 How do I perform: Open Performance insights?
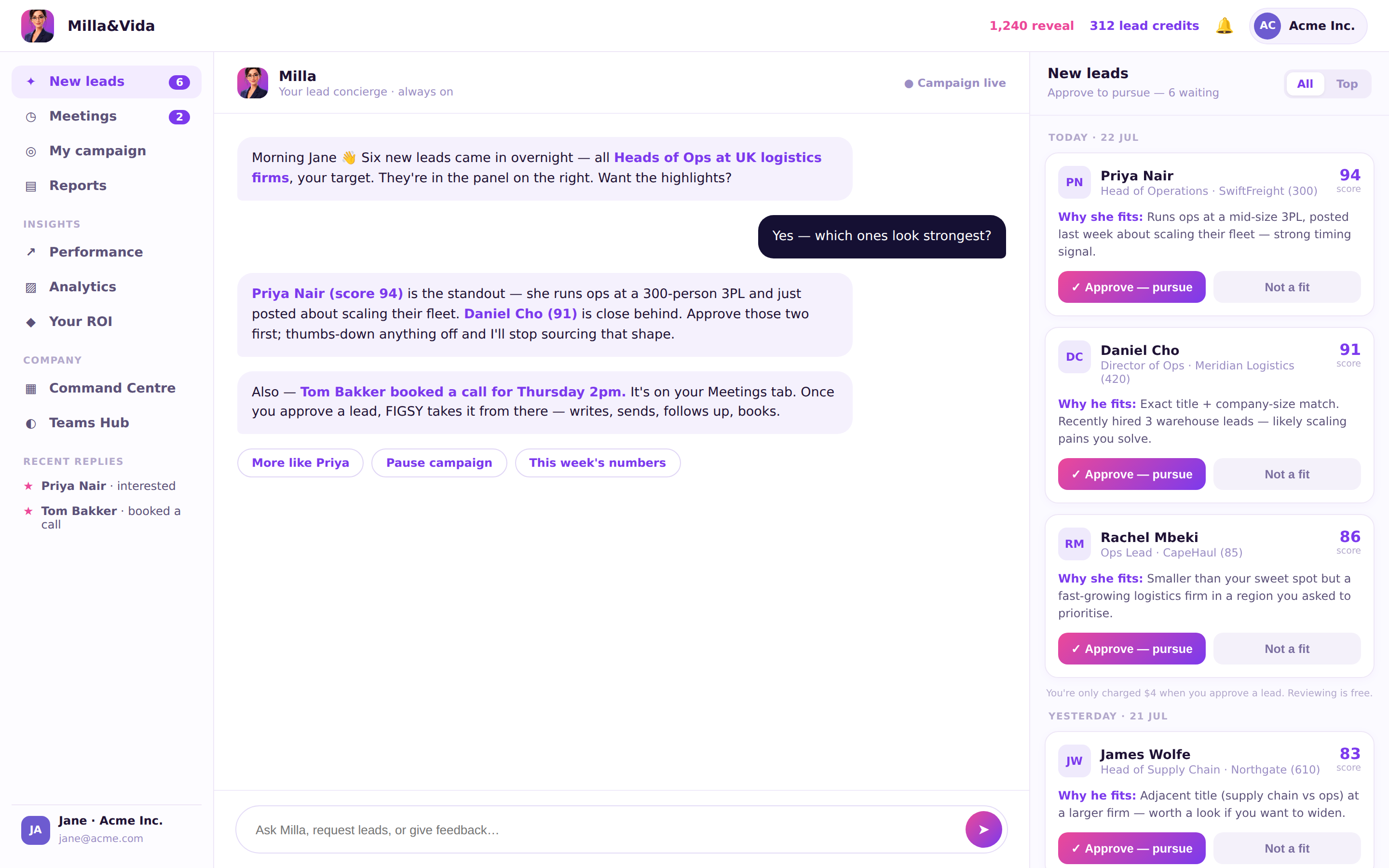[x=106, y=252]
